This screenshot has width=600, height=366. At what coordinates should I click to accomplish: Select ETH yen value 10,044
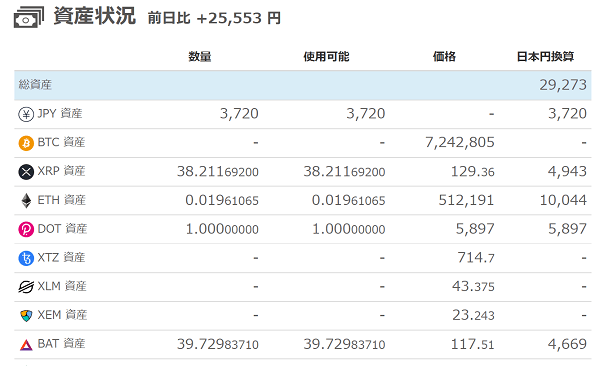pos(563,200)
